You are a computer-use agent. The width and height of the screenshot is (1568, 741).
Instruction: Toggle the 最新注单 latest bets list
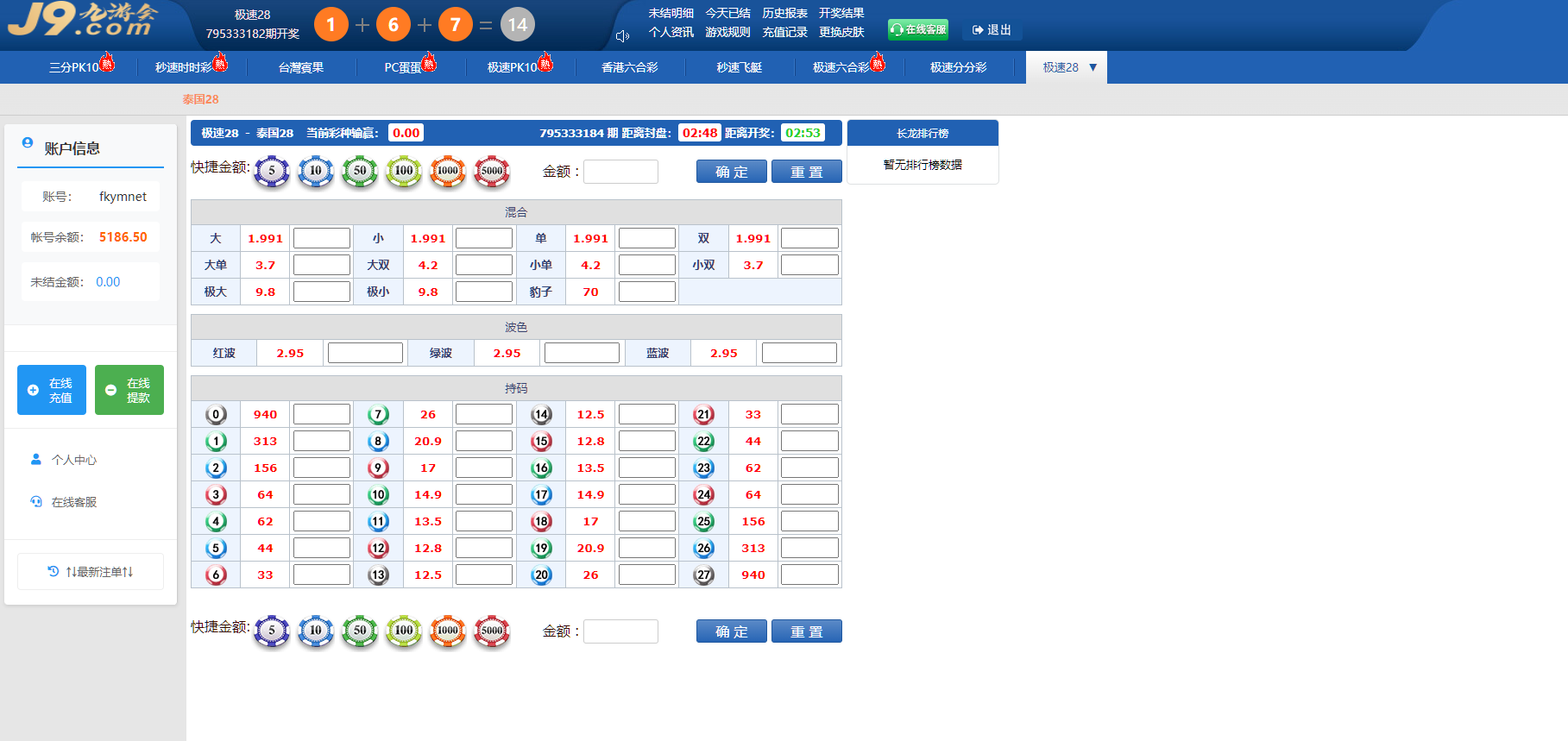[x=91, y=572]
